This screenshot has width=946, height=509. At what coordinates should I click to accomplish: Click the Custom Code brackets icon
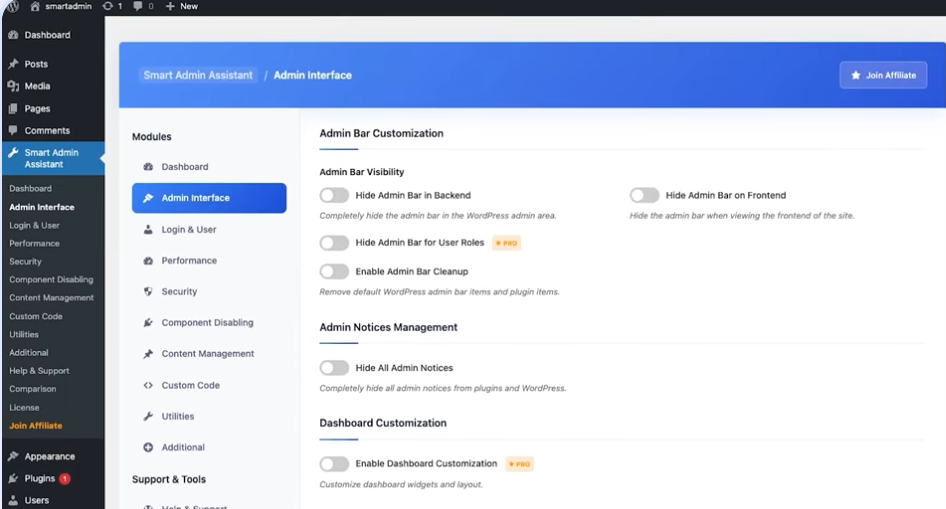148,385
